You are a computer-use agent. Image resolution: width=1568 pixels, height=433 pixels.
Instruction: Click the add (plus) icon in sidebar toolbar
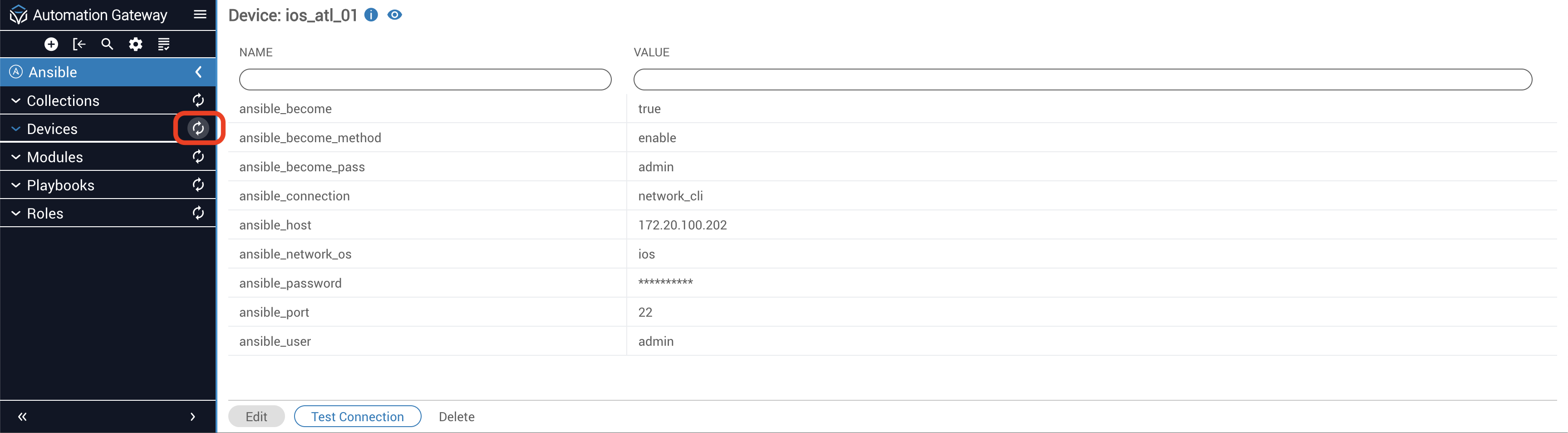pos(51,44)
